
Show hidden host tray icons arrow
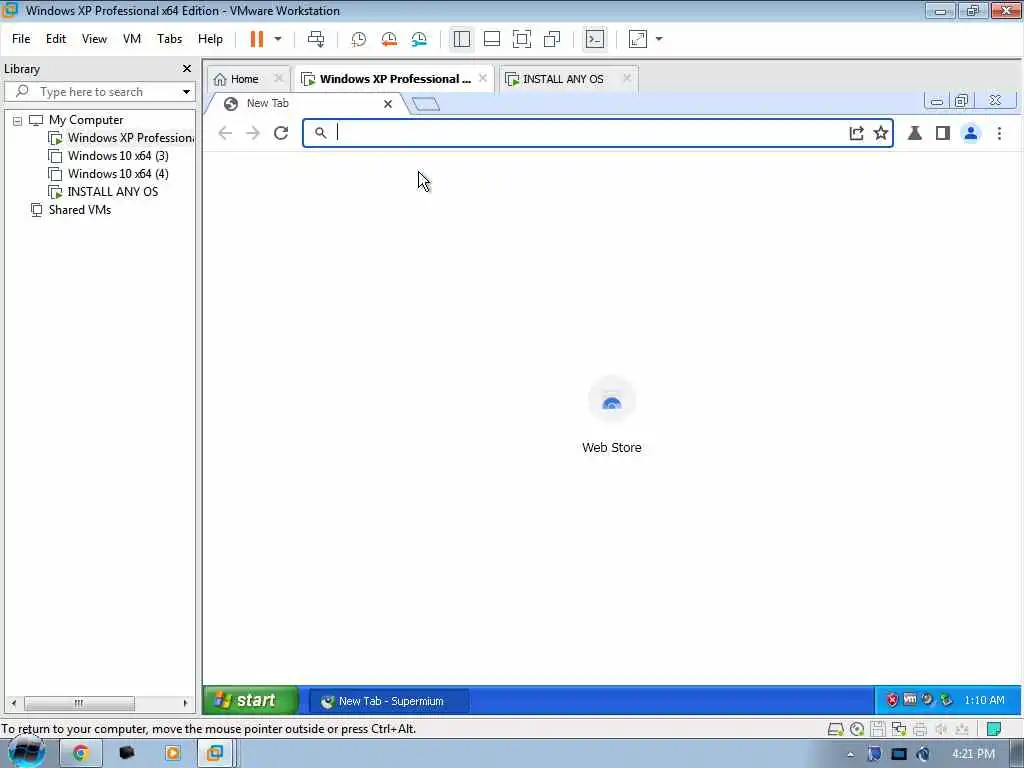[850, 755]
